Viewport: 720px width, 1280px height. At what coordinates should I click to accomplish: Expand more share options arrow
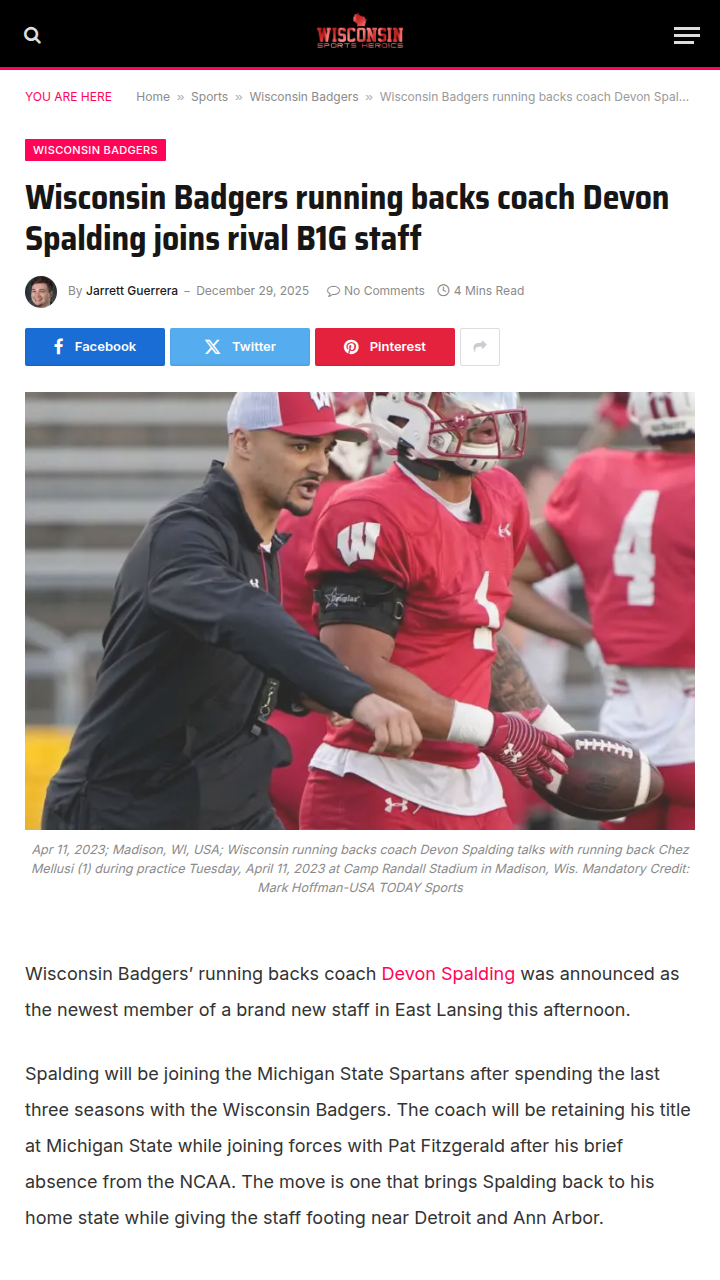(480, 347)
